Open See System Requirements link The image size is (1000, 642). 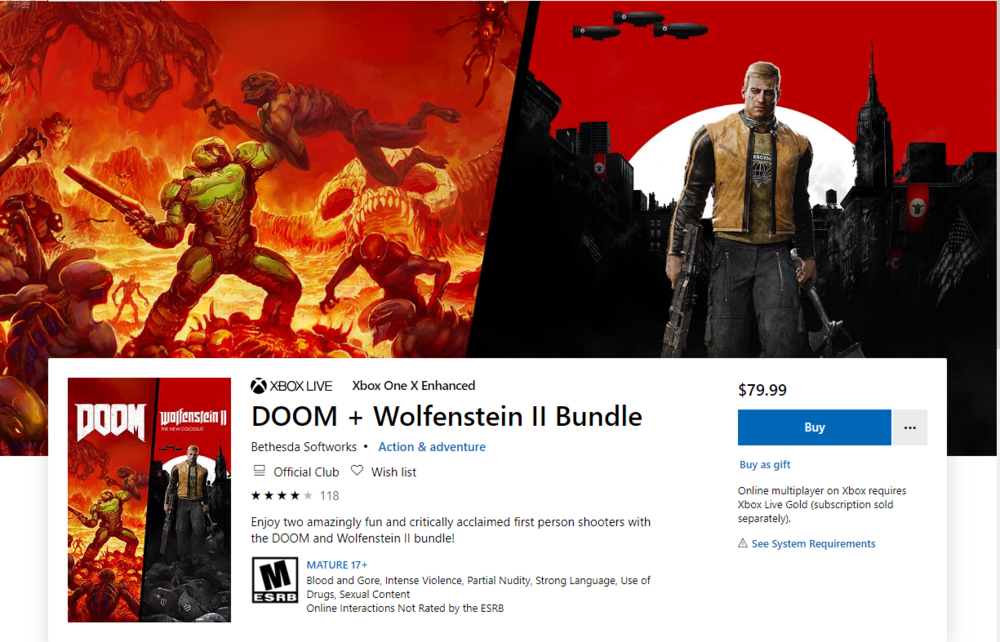coord(813,544)
